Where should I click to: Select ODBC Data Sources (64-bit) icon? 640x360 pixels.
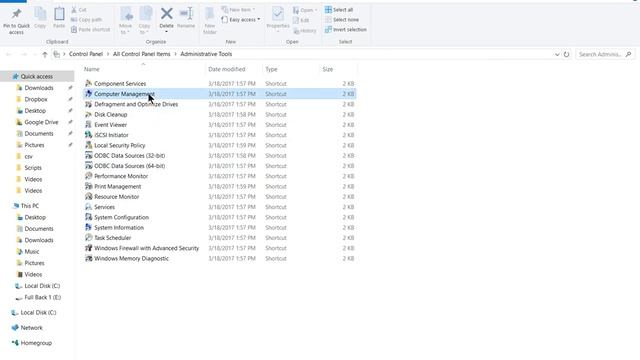coord(89,166)
